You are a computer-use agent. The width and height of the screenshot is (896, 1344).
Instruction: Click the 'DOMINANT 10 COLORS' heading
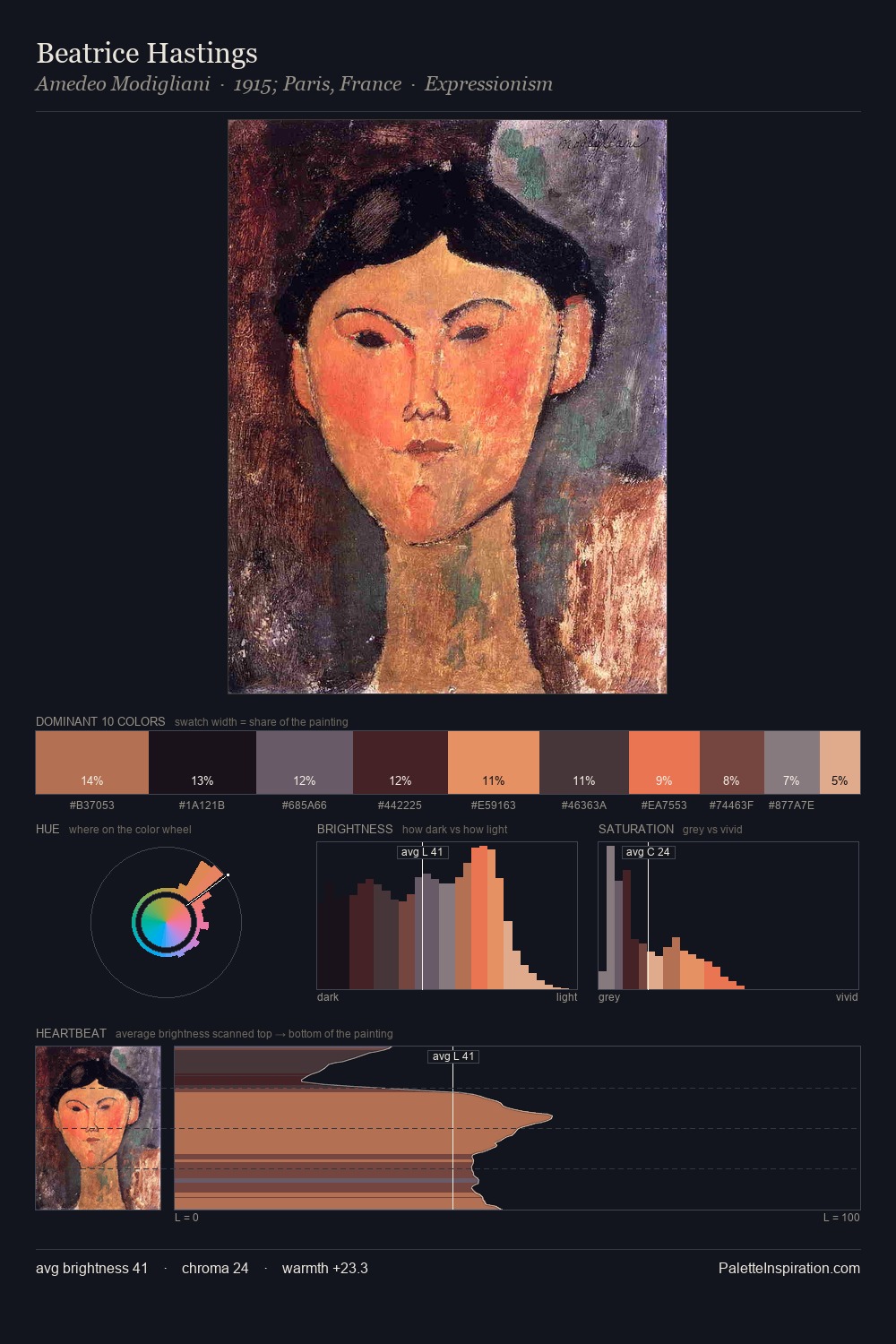[100, 721]
